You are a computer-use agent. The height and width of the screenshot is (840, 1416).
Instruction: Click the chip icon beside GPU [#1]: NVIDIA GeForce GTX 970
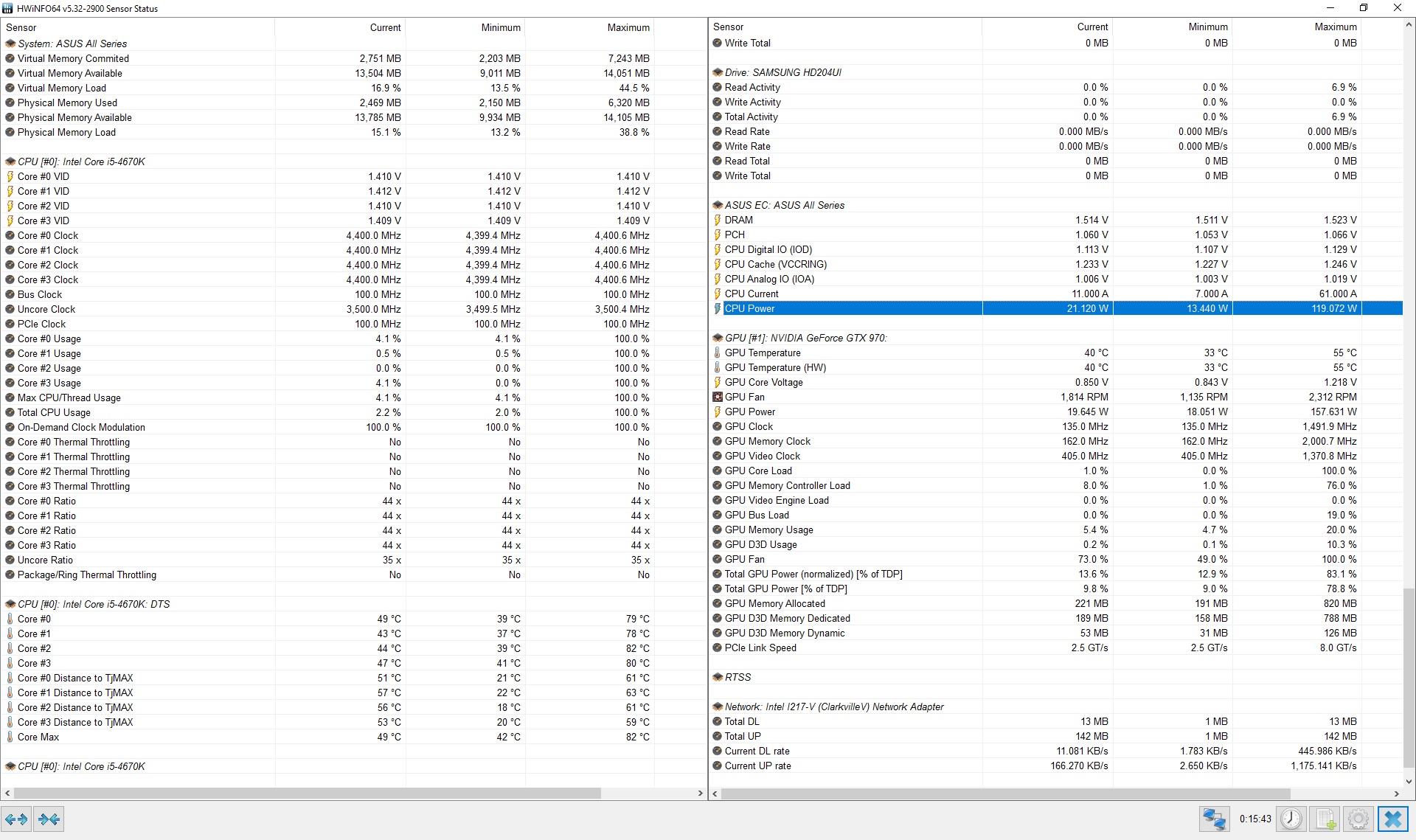718,338
